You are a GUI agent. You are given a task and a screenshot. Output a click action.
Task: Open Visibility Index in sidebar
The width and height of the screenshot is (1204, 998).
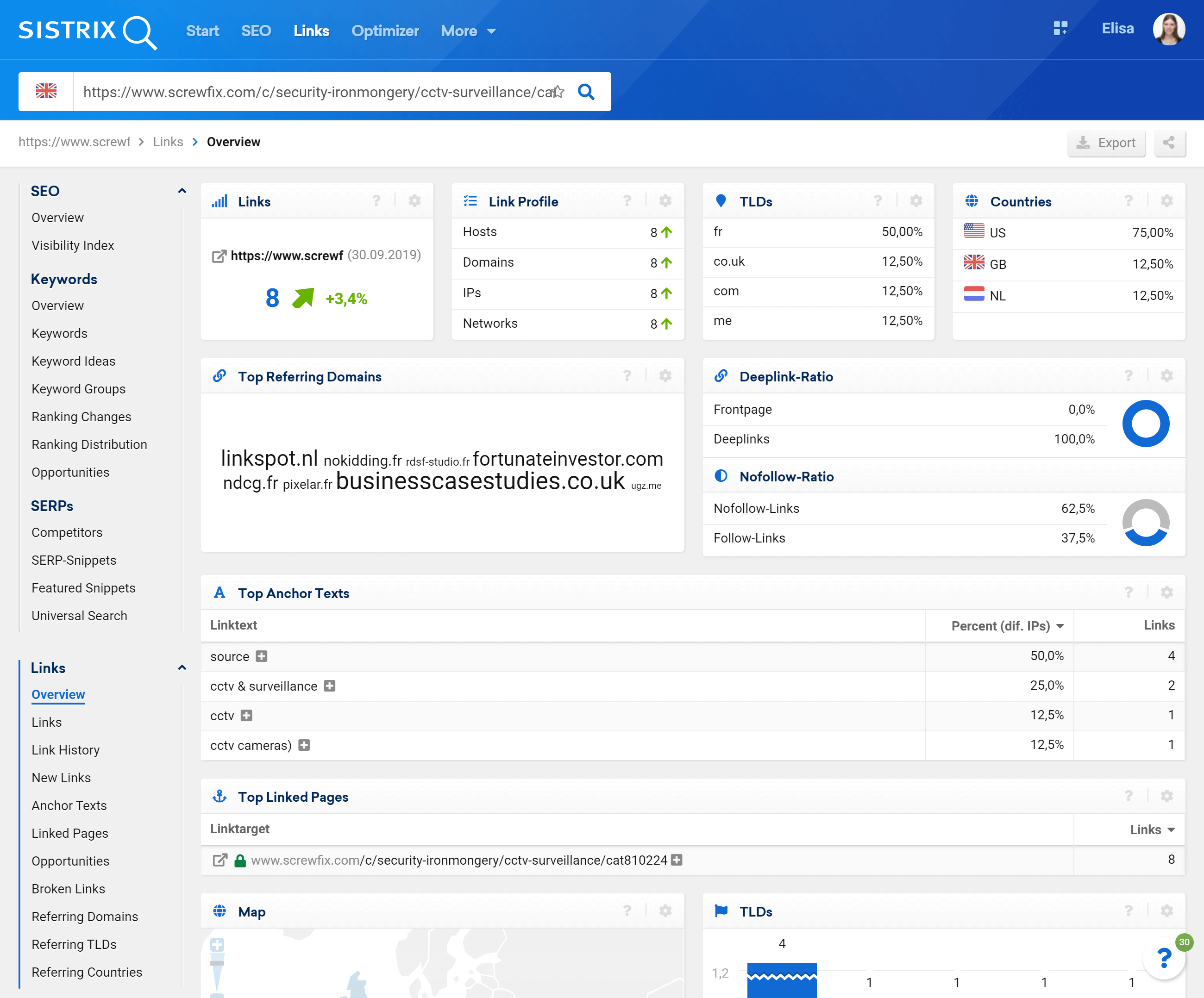73,245
